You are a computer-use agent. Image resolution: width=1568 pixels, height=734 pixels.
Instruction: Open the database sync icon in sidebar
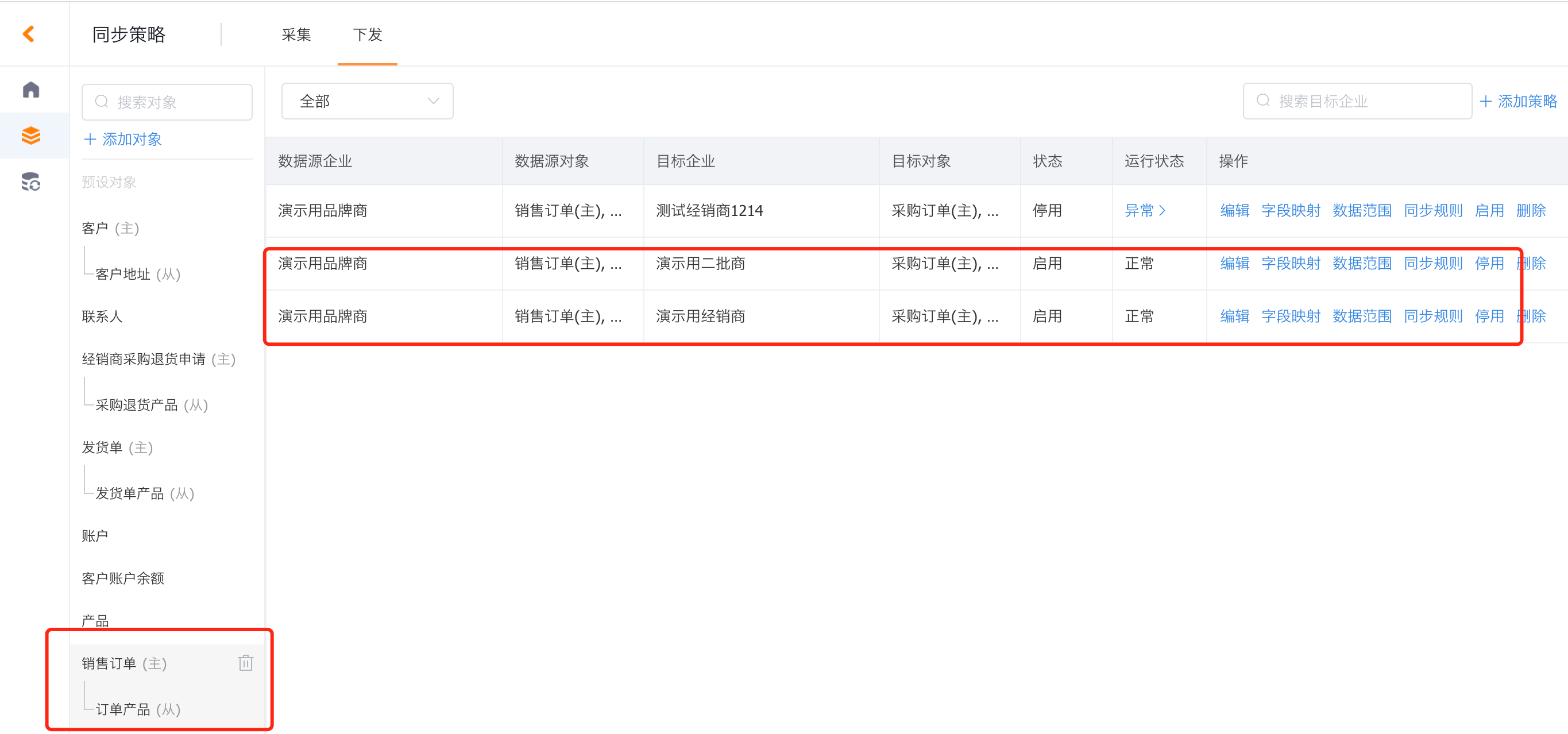click(x=30, y=181)
